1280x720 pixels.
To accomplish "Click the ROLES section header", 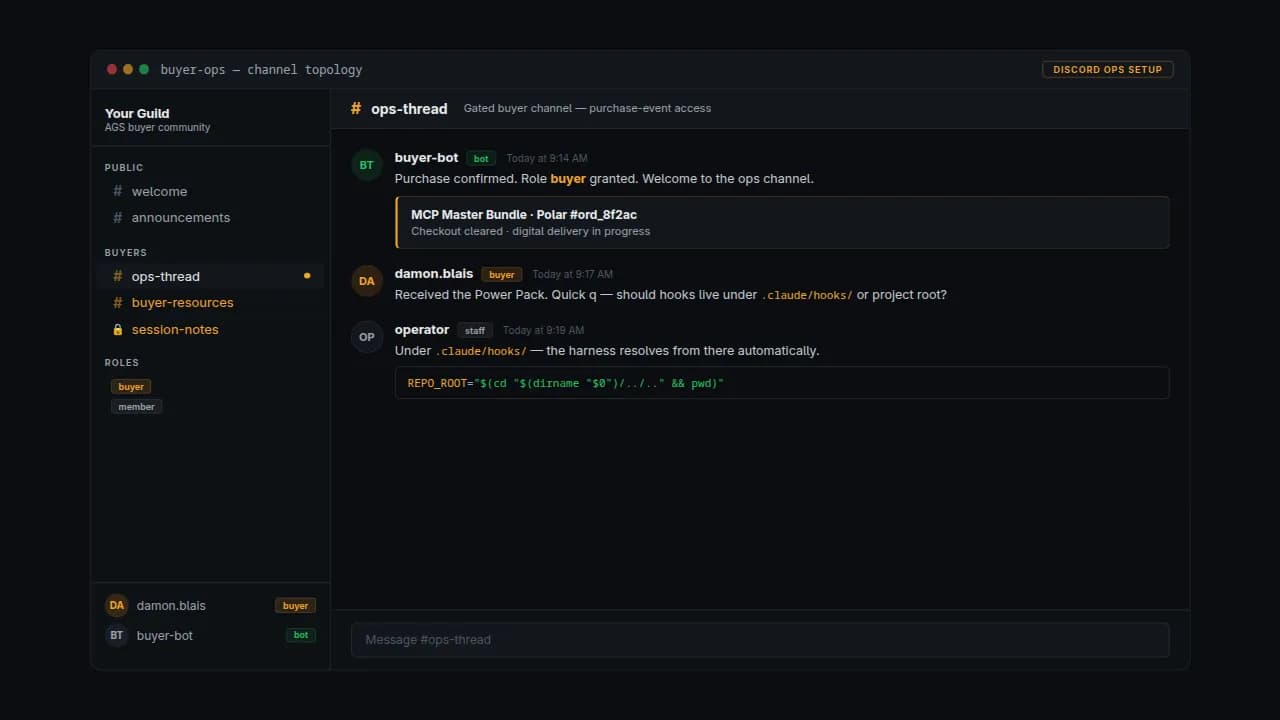I will point(122,363).
